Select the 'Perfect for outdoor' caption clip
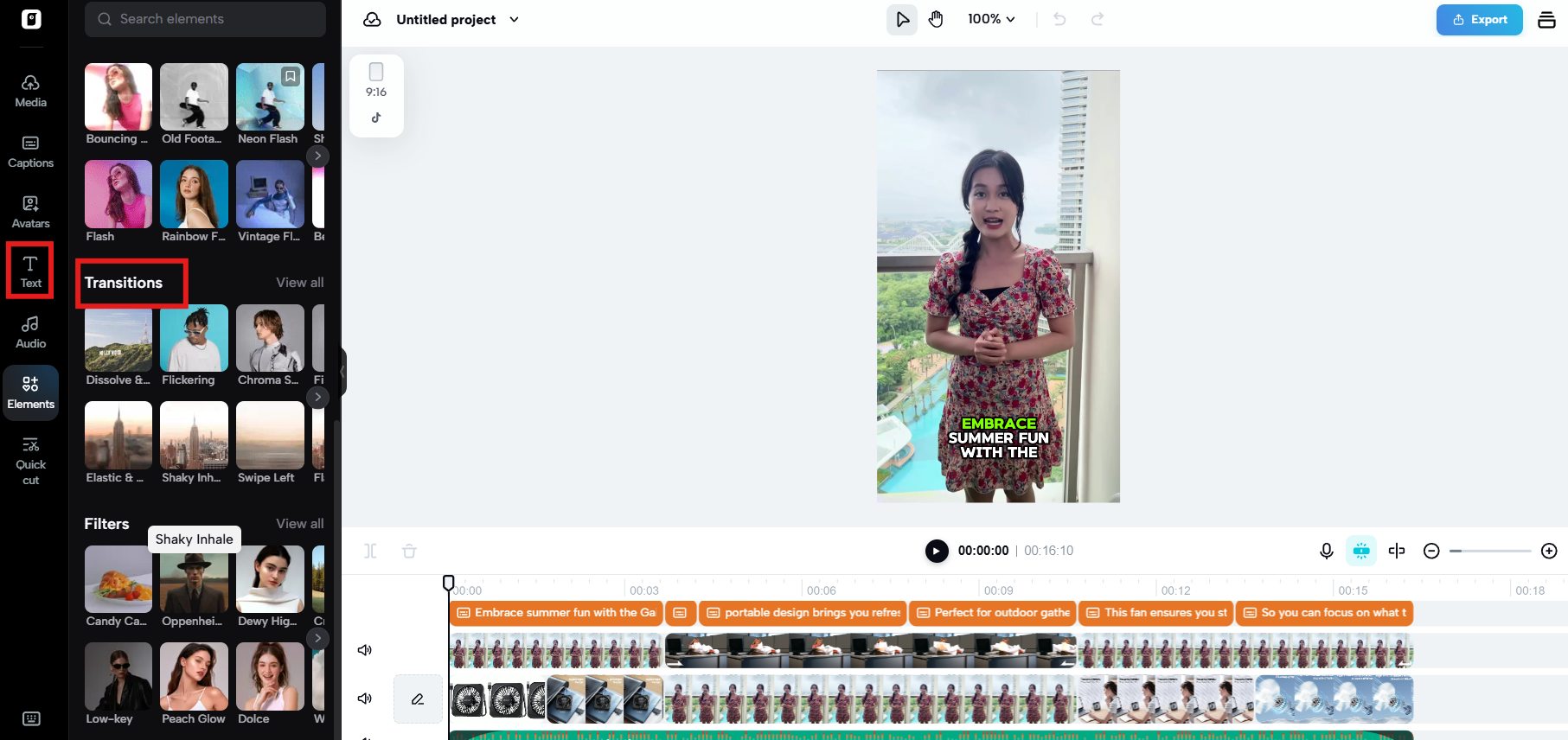This screenshot has height=740, width=1568. tap(993, 613)
